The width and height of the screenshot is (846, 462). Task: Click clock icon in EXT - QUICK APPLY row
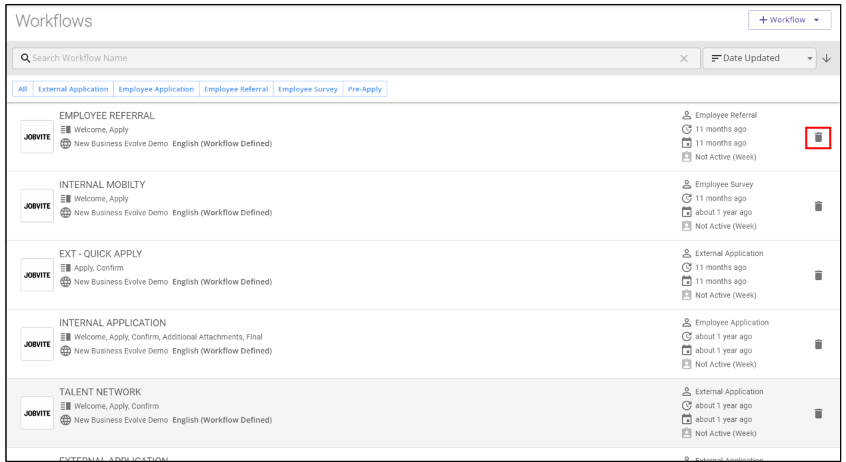click(x=686, y=267)
